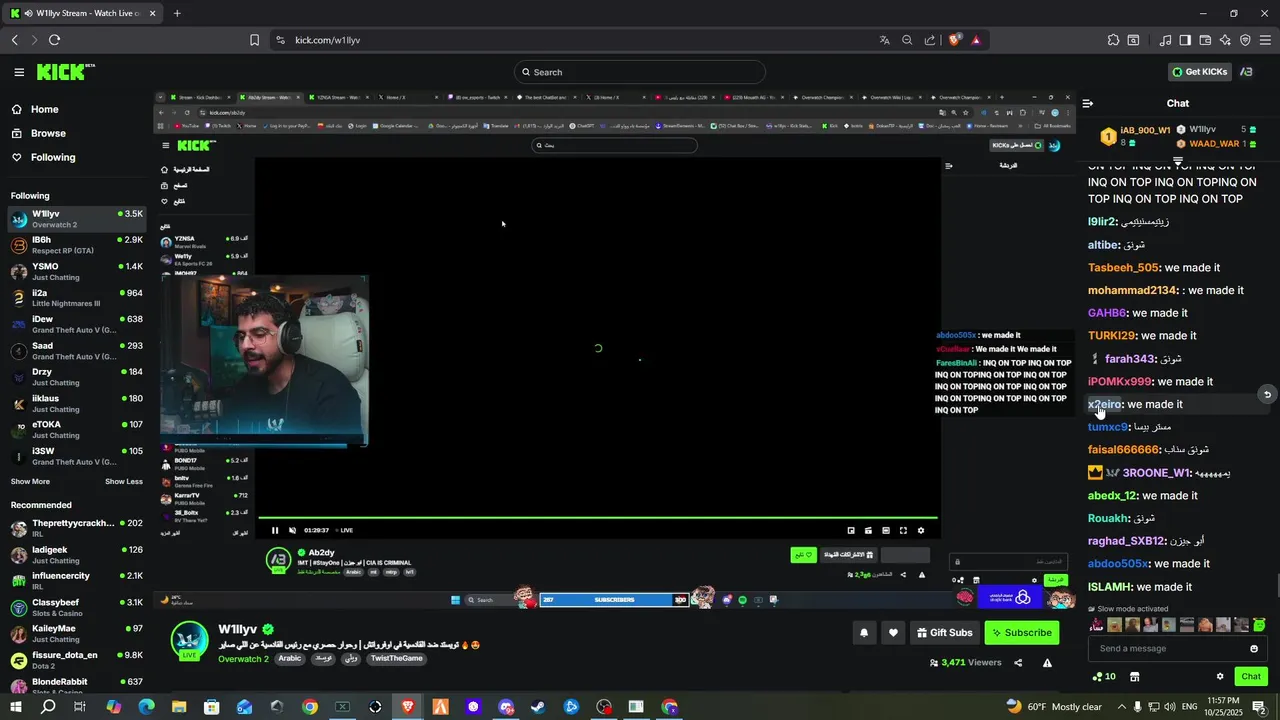
Task: Click the zoom out magnifier icon
Action: coord(907,40)
